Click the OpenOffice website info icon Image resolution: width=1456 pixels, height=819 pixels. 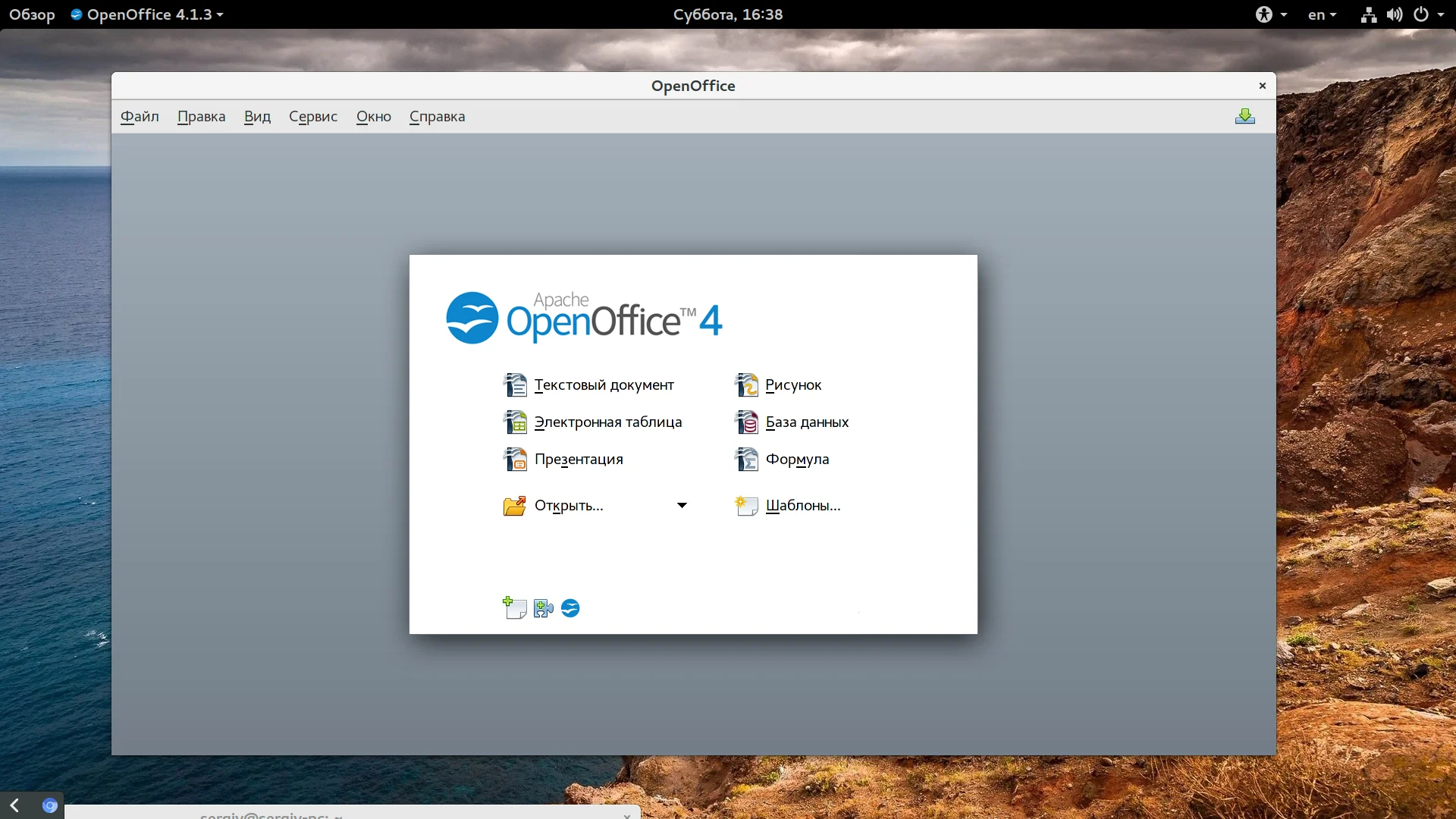570,608
